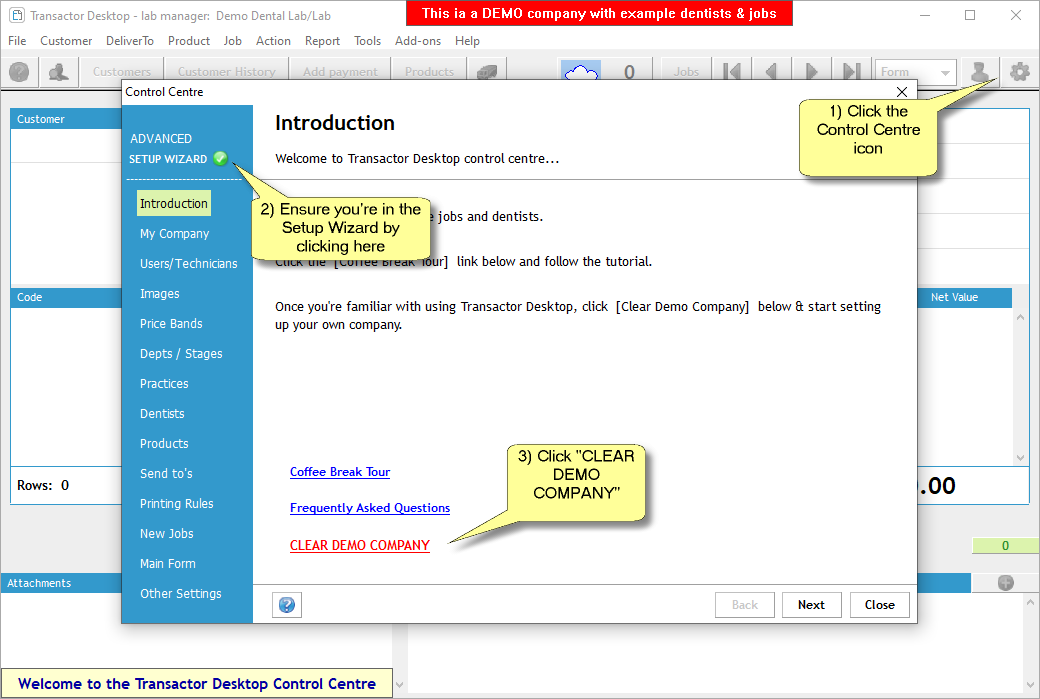This screenshot has height=699, width=1040.
Task: Click the blue help icon in dialog
Action: coord(286,605)
